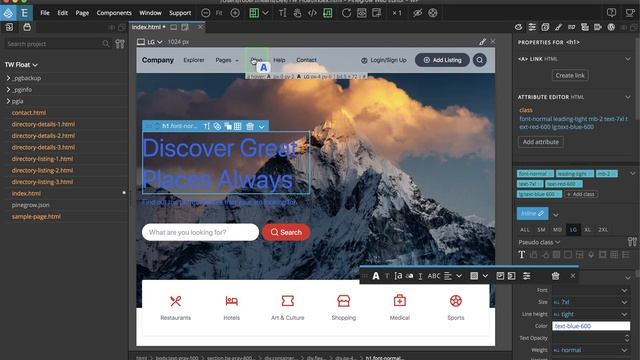Click the Add Listing button in preview
The image size is (640, 360).
(x=442, y=60)
